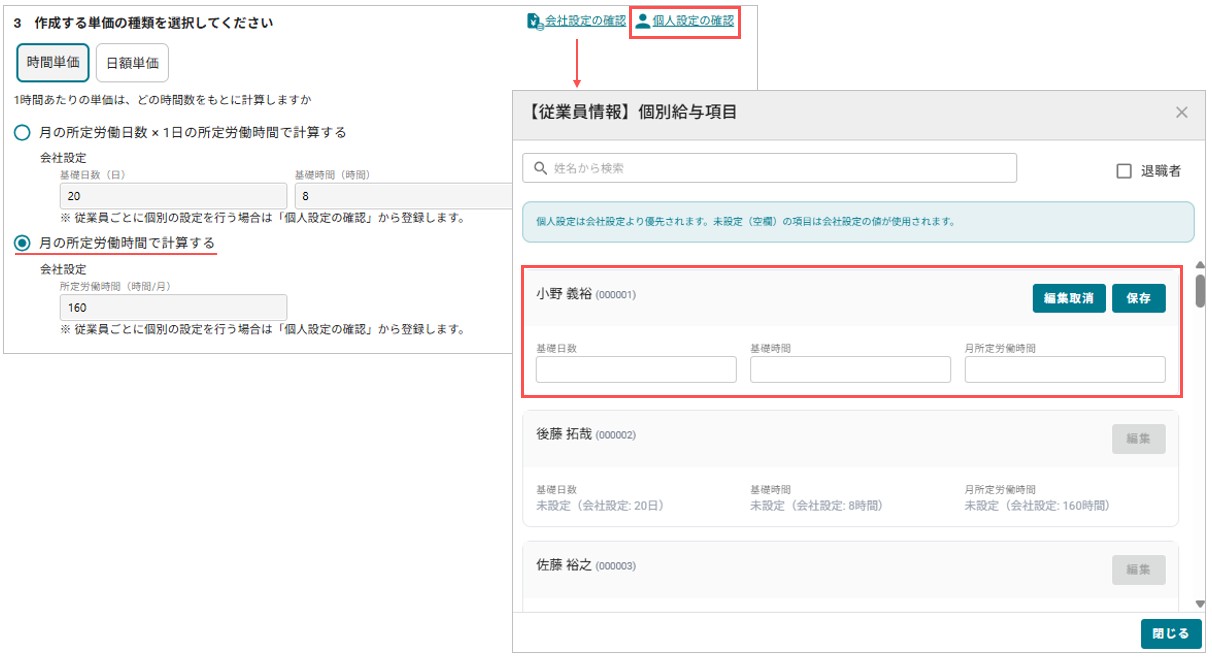
Task: Select the 月の所定労働時間で計算する radio button
Action: tap(22, 243)
